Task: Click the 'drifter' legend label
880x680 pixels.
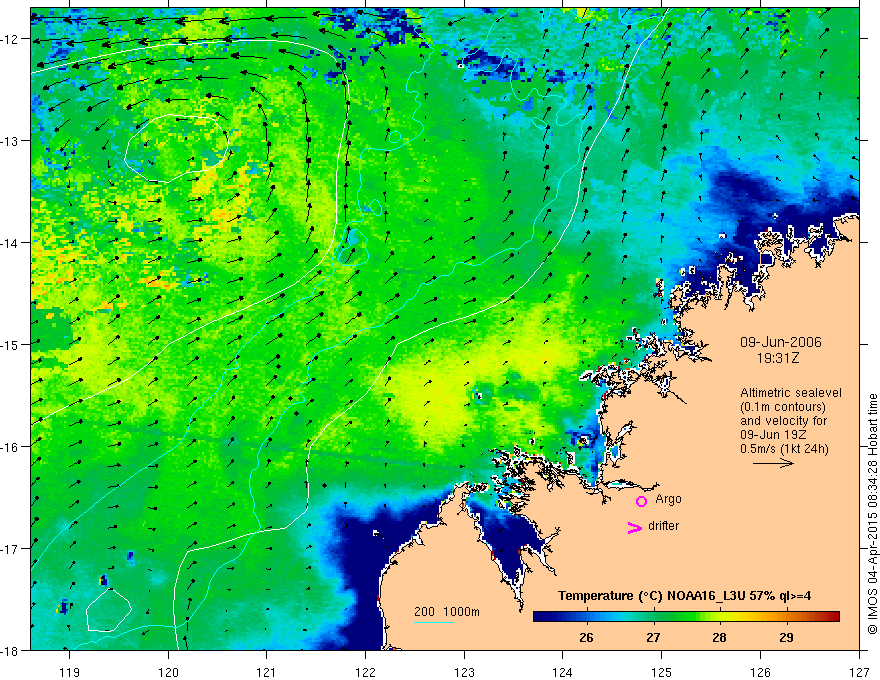Action: tap(663, 526)
